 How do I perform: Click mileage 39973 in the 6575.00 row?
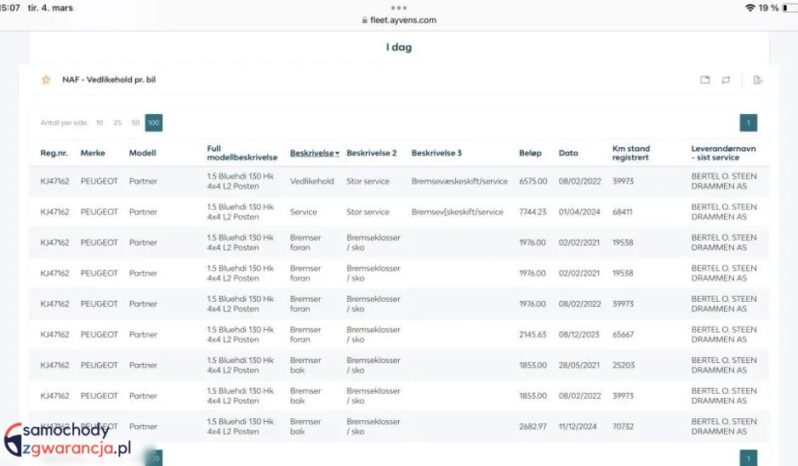pyautogui.click(x=623, y=181)
